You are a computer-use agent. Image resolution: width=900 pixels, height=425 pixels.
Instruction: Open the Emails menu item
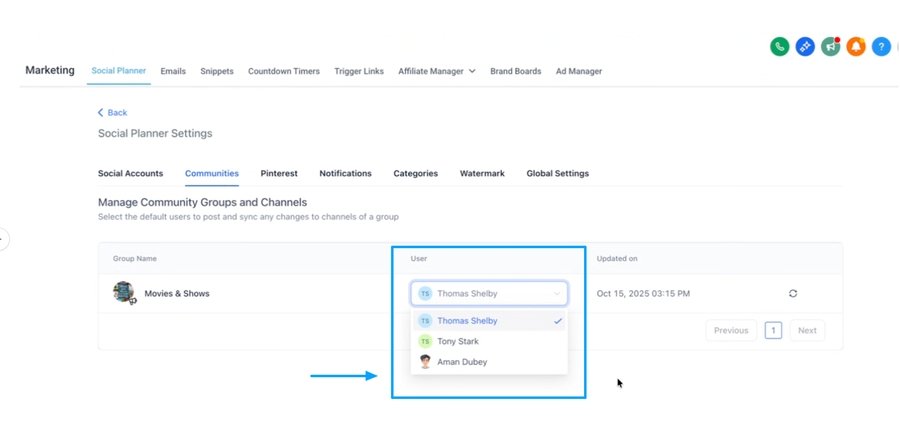(x=173, y=72)
